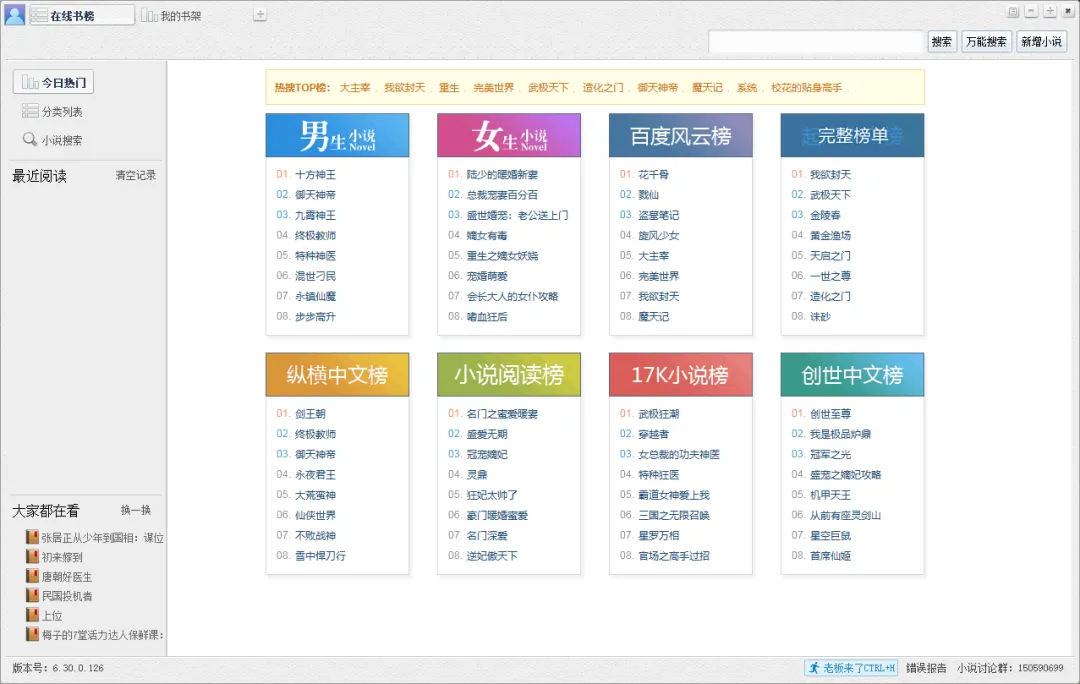
Task: Open book icon for 初来嫁到
Action: tap(32, 556)
